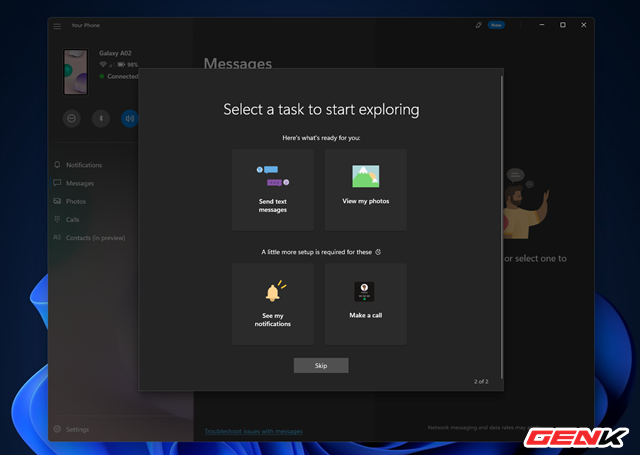The width and height of the screenshot is (640, 455).
Task: Toggle the phone audio volume button
Action: coord(130,118)
